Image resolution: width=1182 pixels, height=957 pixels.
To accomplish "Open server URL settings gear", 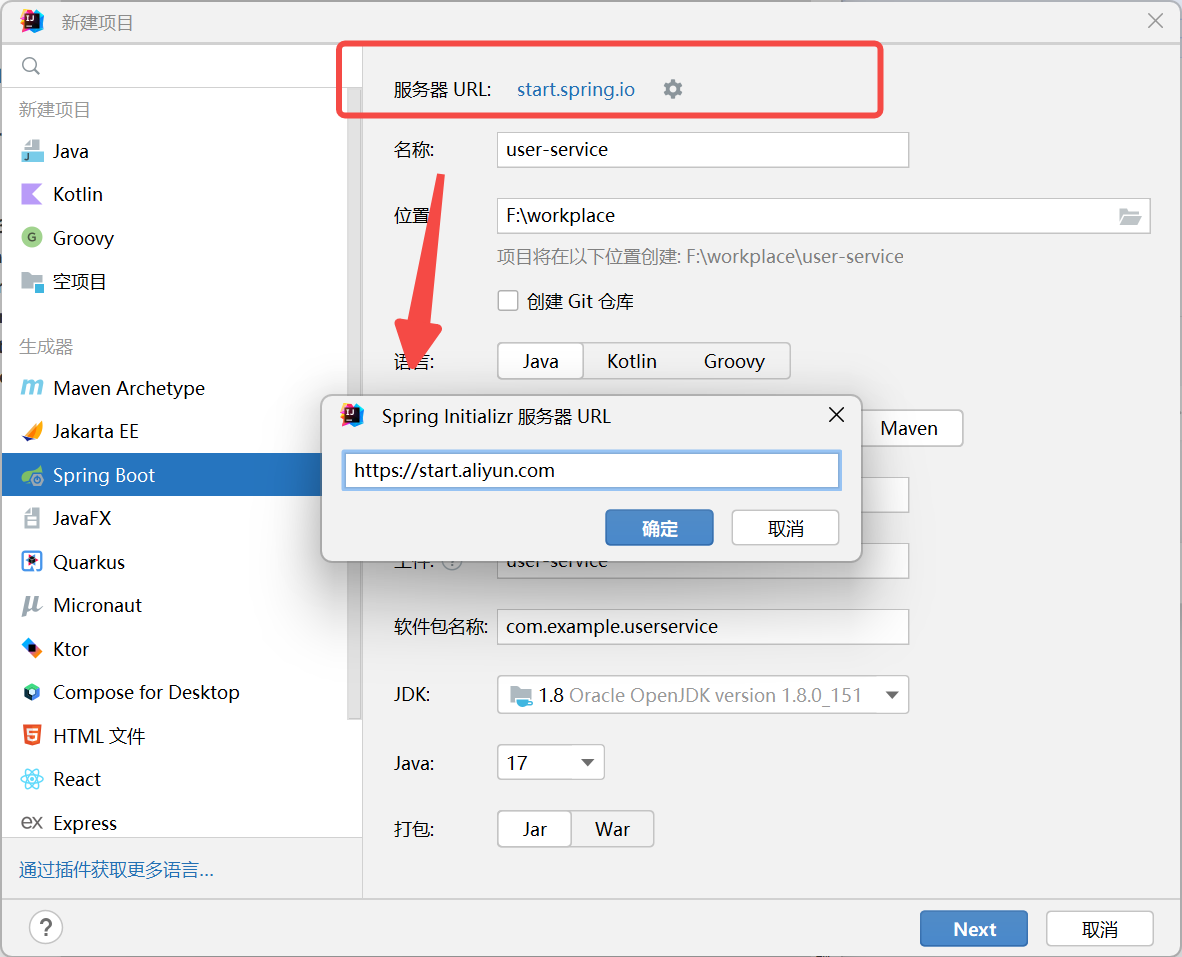I will (x=672, y=89).
